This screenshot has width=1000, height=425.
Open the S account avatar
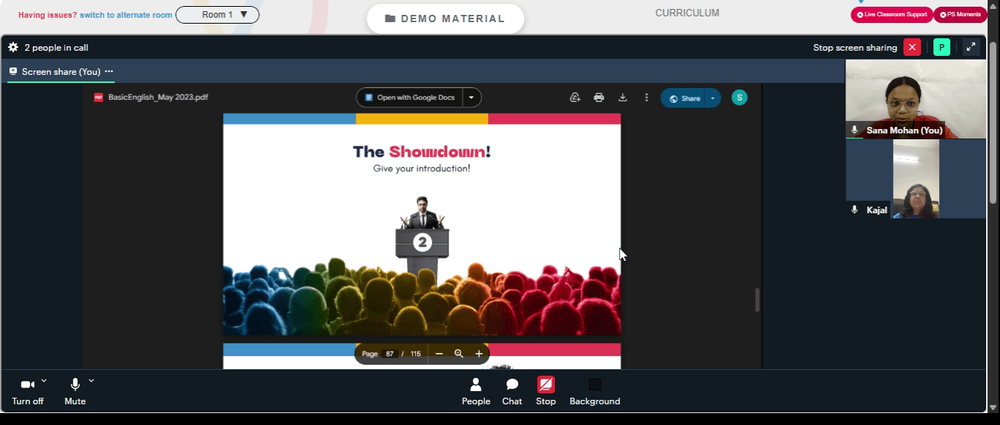[739, 98]
